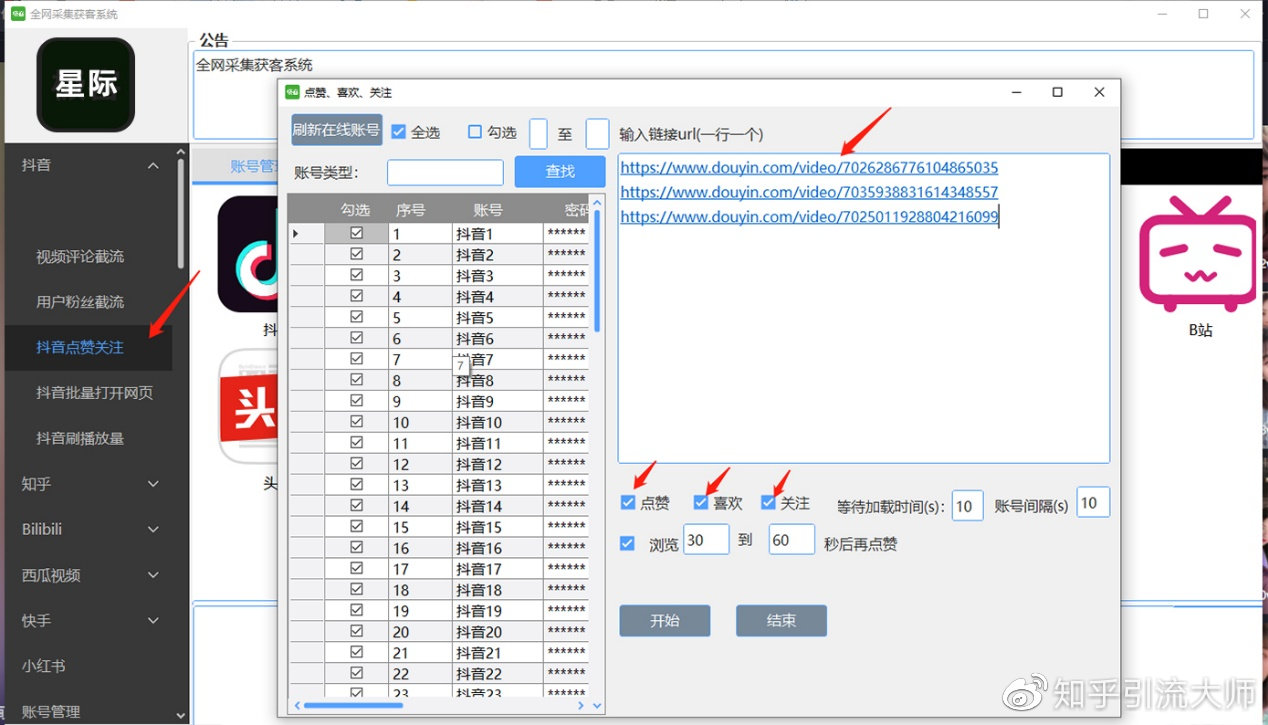Click the red Toutiao 头 icon
The width and height of the screenshot is (1268, 725).
tap(248, 406)
